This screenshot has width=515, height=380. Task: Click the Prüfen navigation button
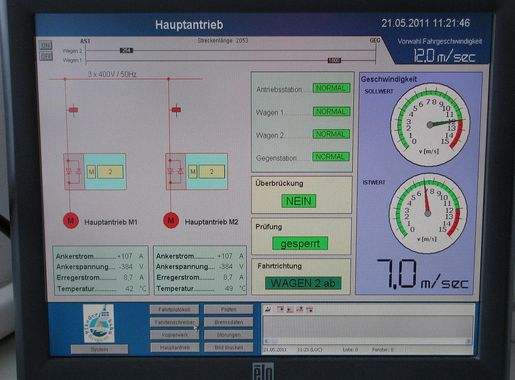point(229,309)
